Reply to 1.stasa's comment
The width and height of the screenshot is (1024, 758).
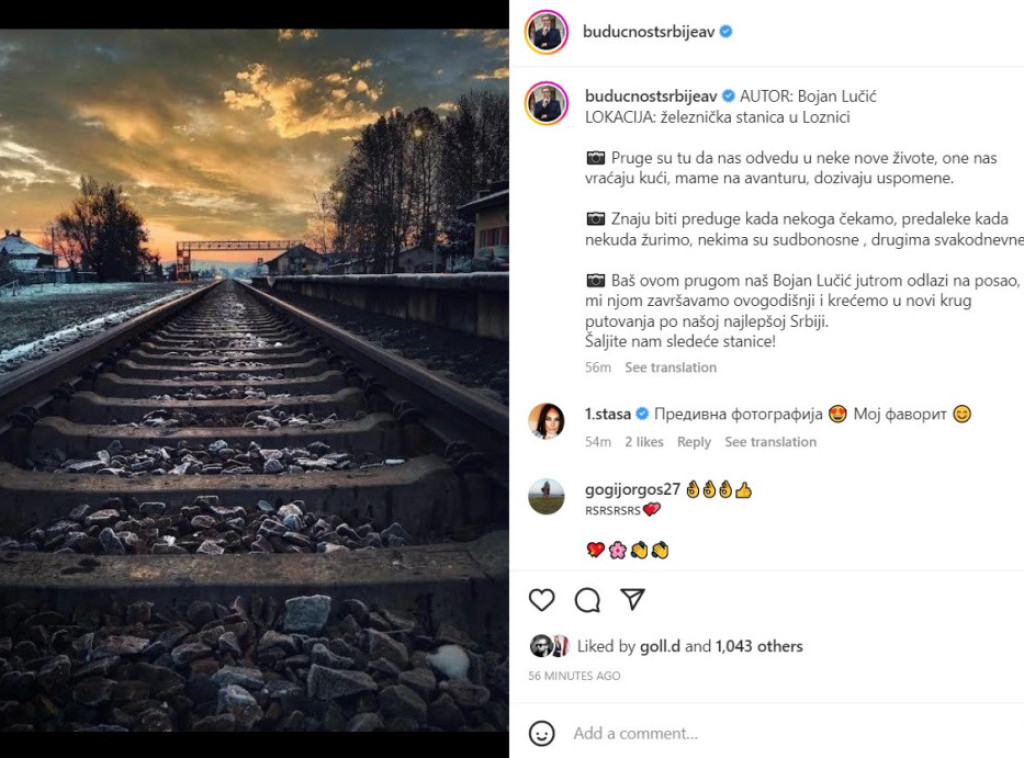695,442
